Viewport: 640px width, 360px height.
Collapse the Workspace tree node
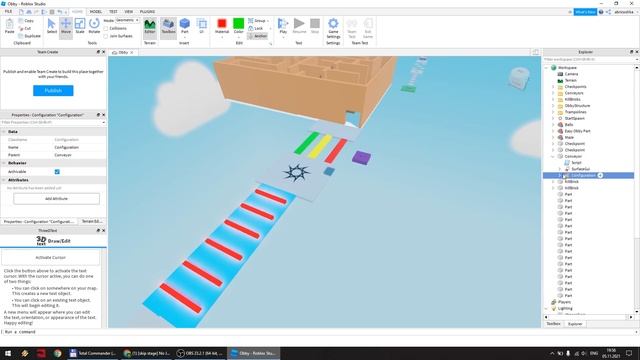tap(547, 68)
